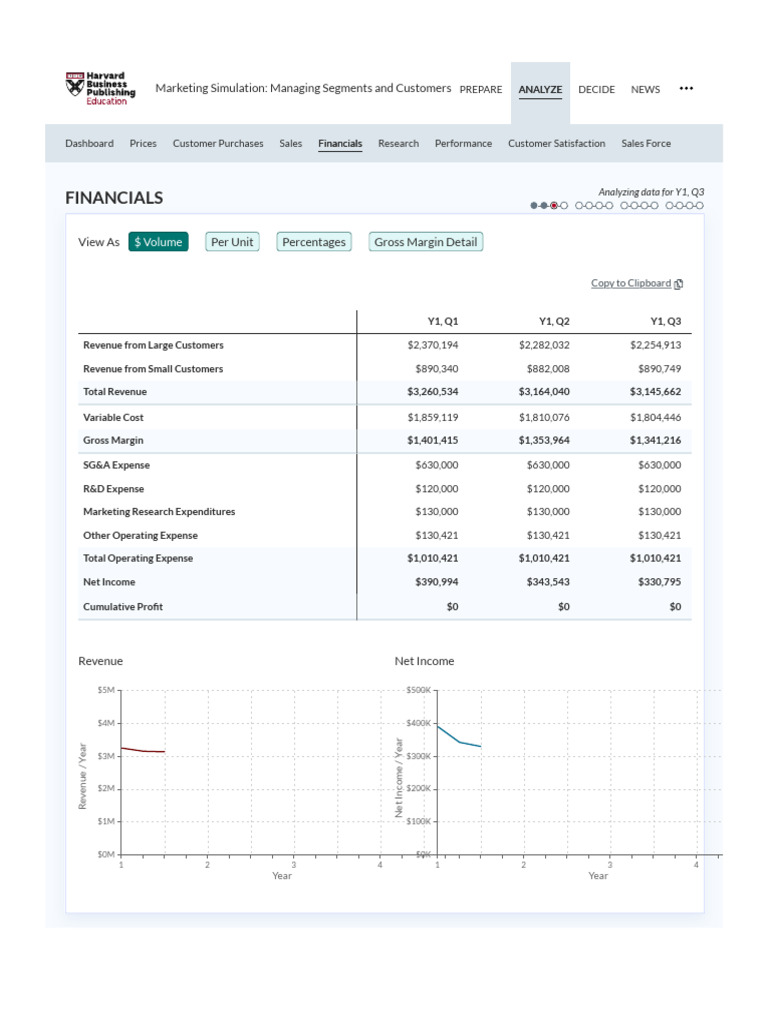The image size is (768, 1024).
Task: Go to the Sales Force tab
Action: 646,143
